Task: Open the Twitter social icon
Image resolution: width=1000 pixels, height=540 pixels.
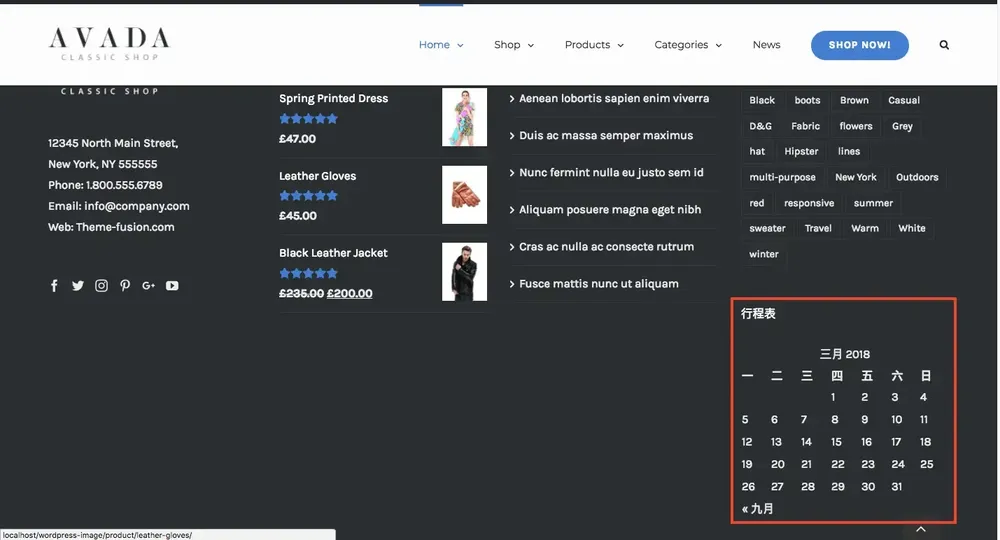Action: pyautogui.click(x=78, y=286)
